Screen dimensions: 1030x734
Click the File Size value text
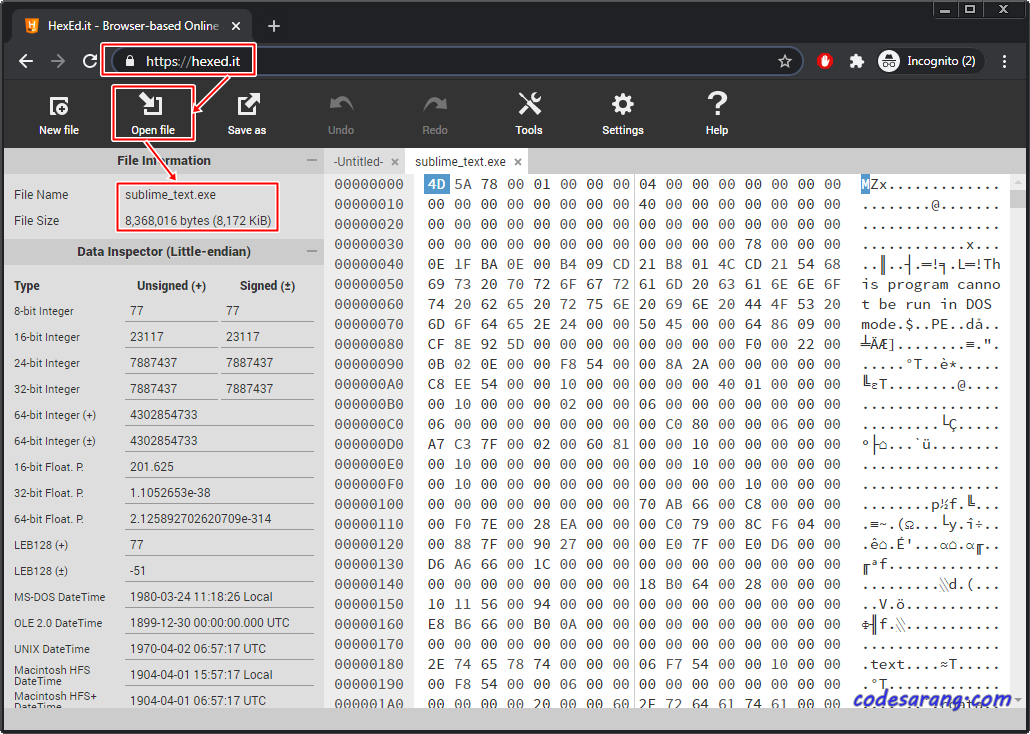click(198, 221)
